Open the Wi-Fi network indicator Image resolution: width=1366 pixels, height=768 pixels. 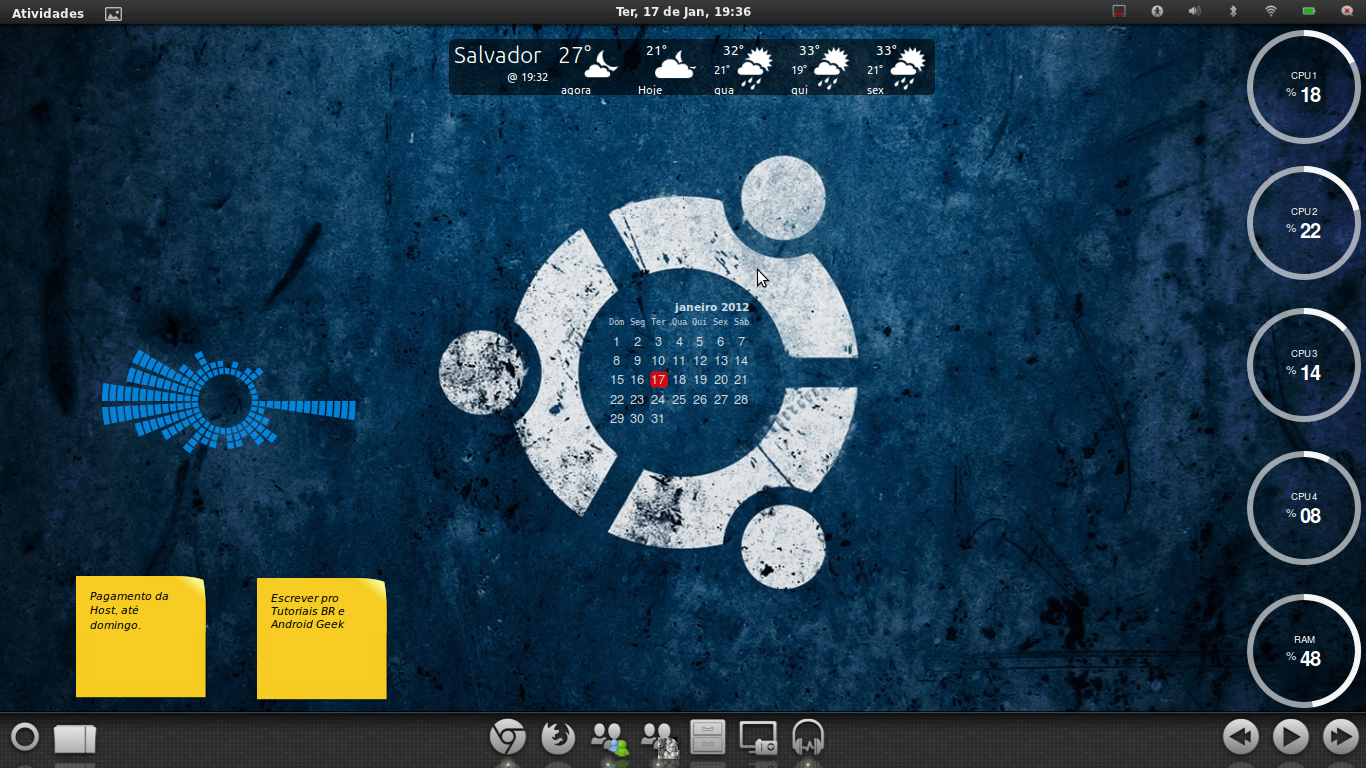[x=1271, y=12]
